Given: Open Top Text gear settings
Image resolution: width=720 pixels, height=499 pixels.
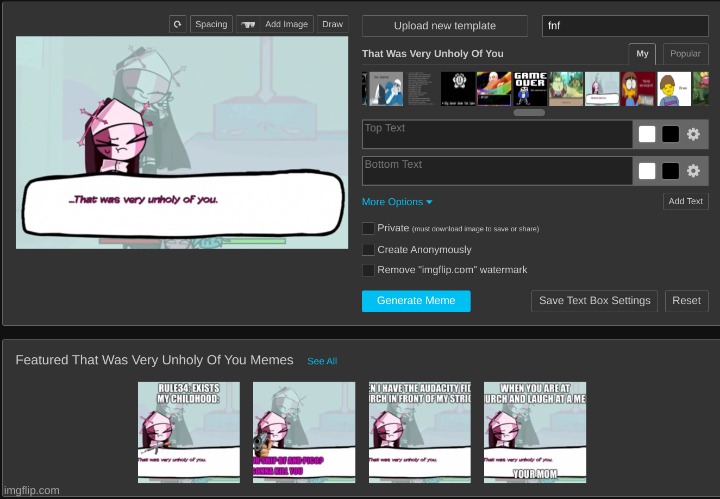Looking at the screenshot, I should [x=693, y=134].
